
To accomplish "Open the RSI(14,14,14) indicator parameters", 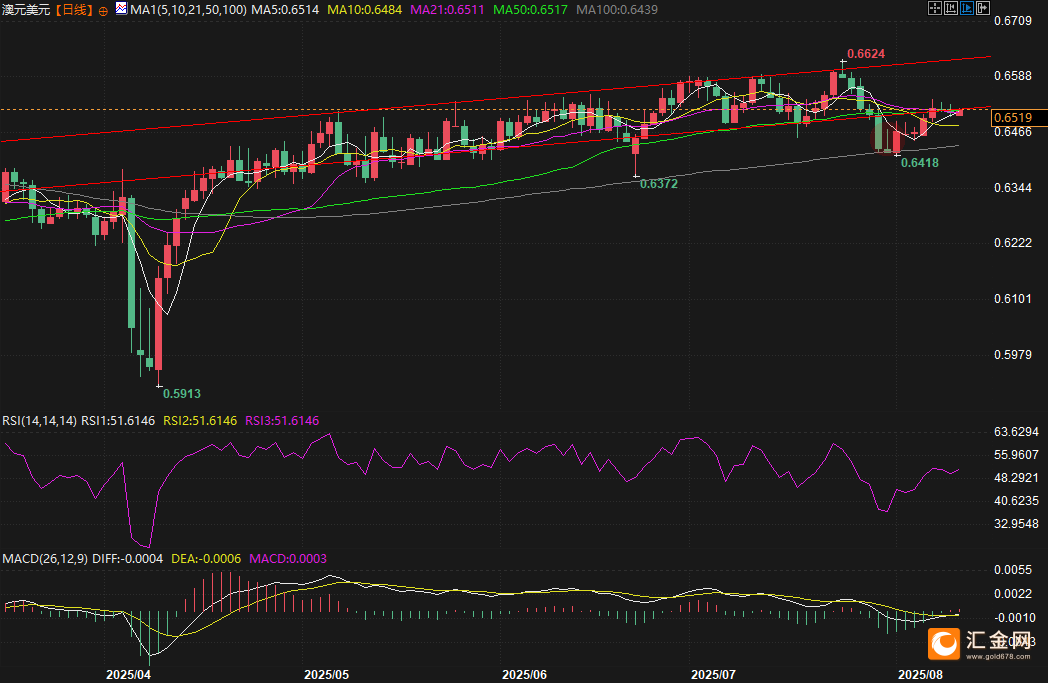I will (x=39, y=421).
